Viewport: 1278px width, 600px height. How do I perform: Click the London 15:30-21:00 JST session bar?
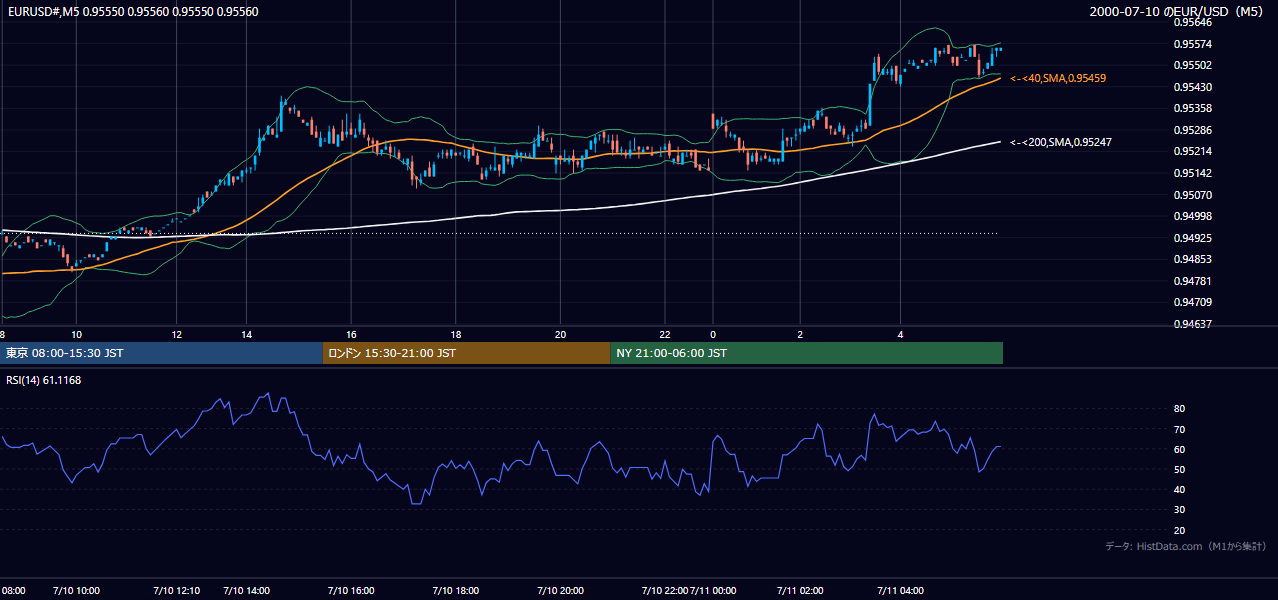point(466,353)
